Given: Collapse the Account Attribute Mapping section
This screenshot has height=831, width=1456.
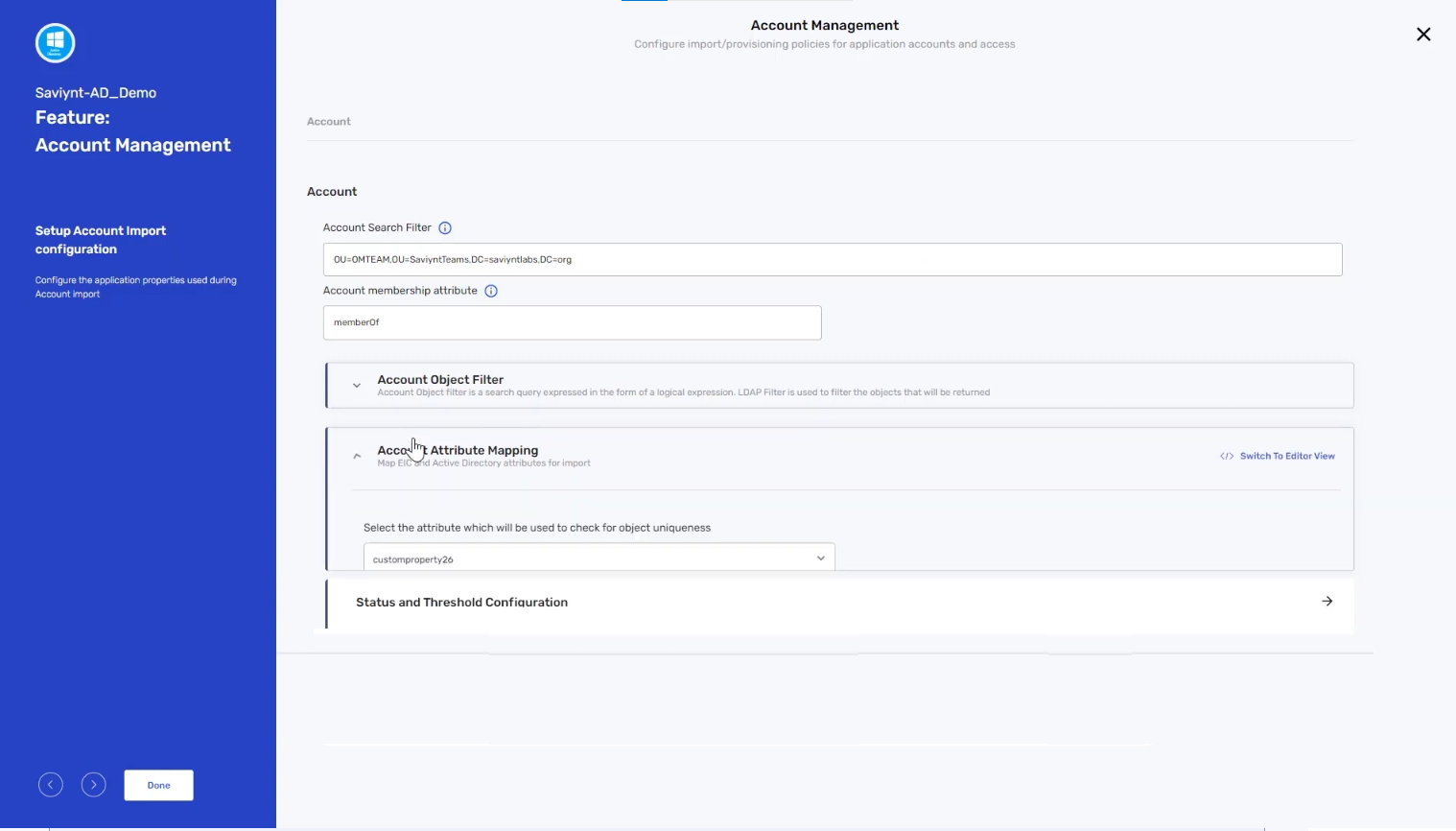Looking at the screenshot, I should (357, 457).
